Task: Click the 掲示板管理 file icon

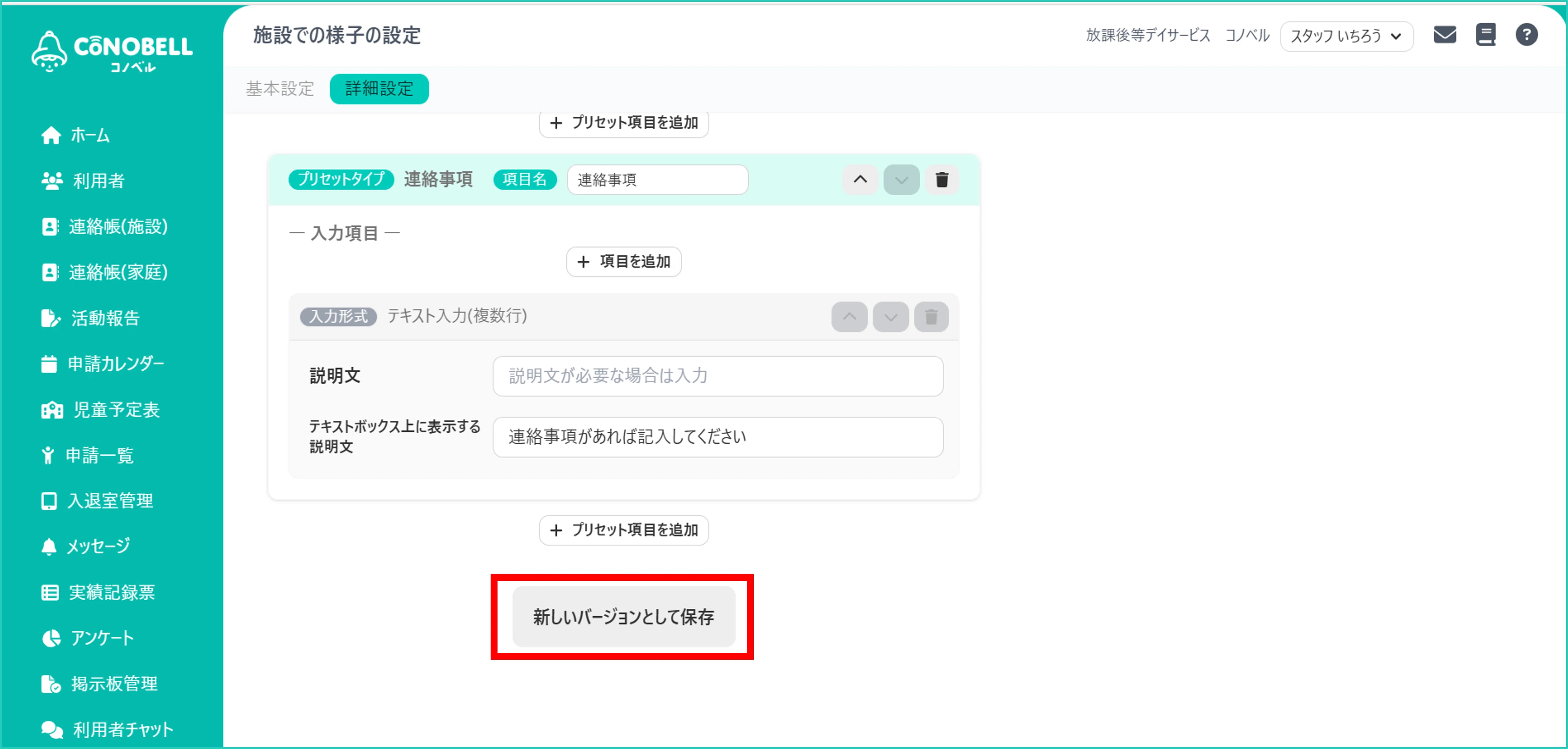Action: [x=51, y=684]
